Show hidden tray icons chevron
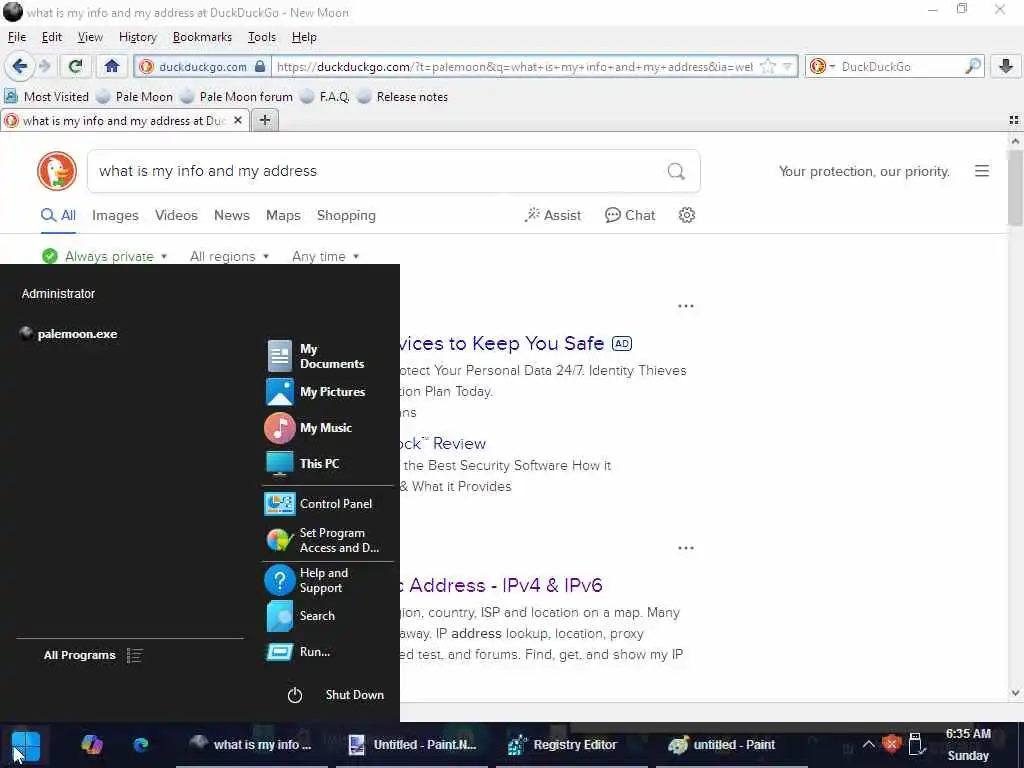 pyautogui.click(x=869, y=744)
